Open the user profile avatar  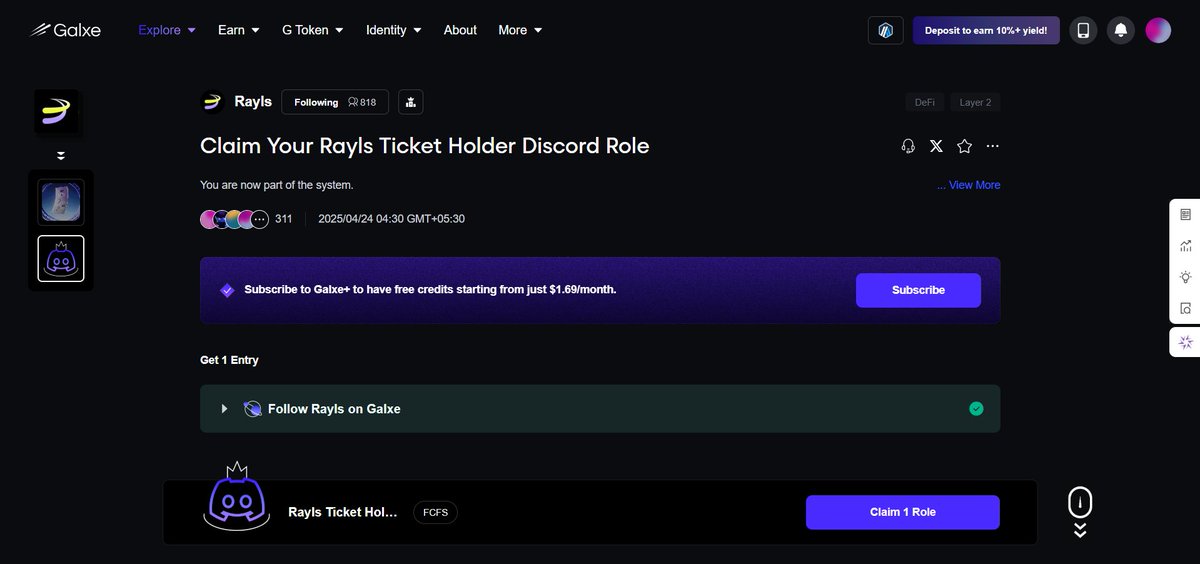click(1158, 30)
